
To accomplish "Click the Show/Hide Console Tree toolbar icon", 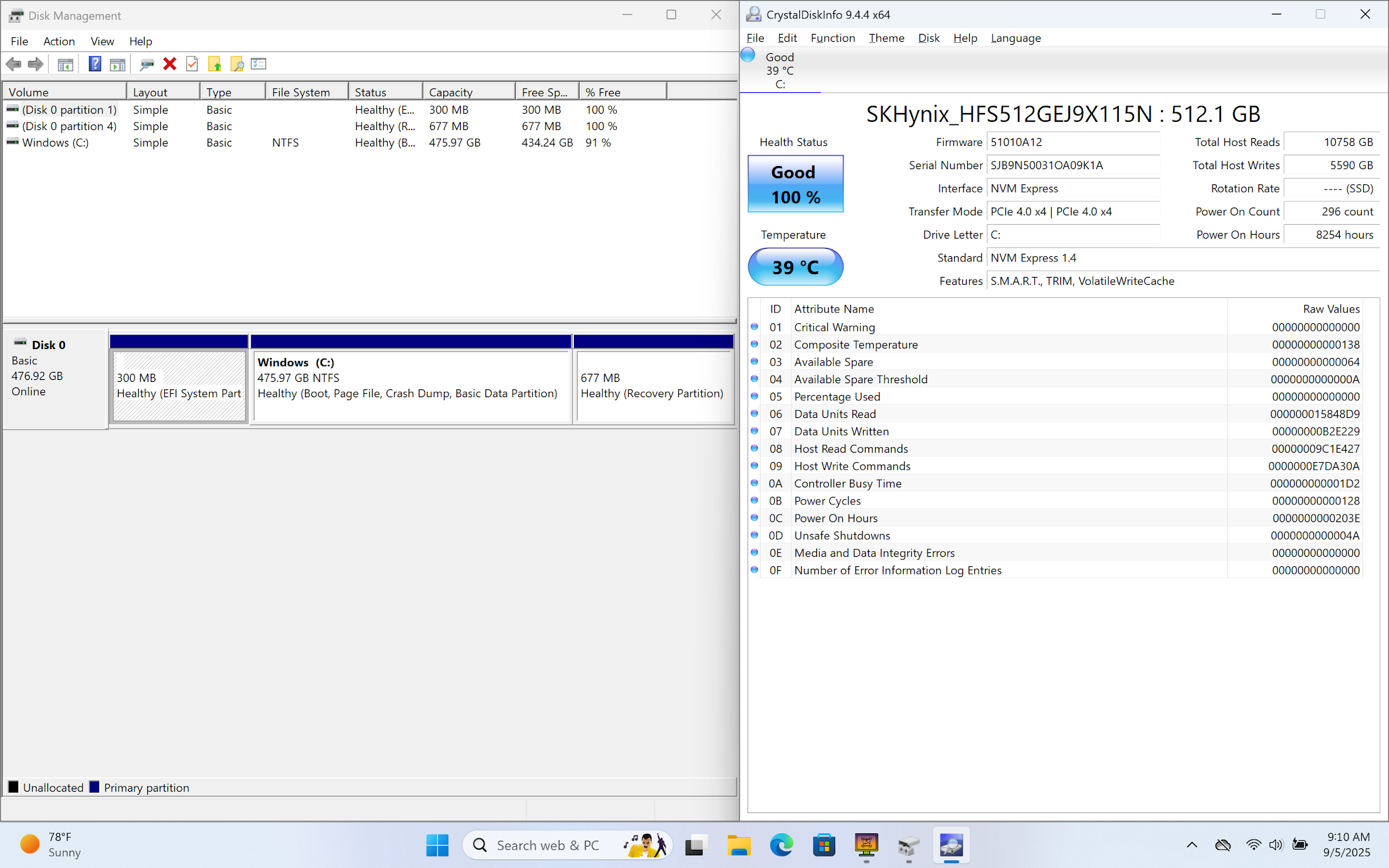I will [x=66, y=64].
